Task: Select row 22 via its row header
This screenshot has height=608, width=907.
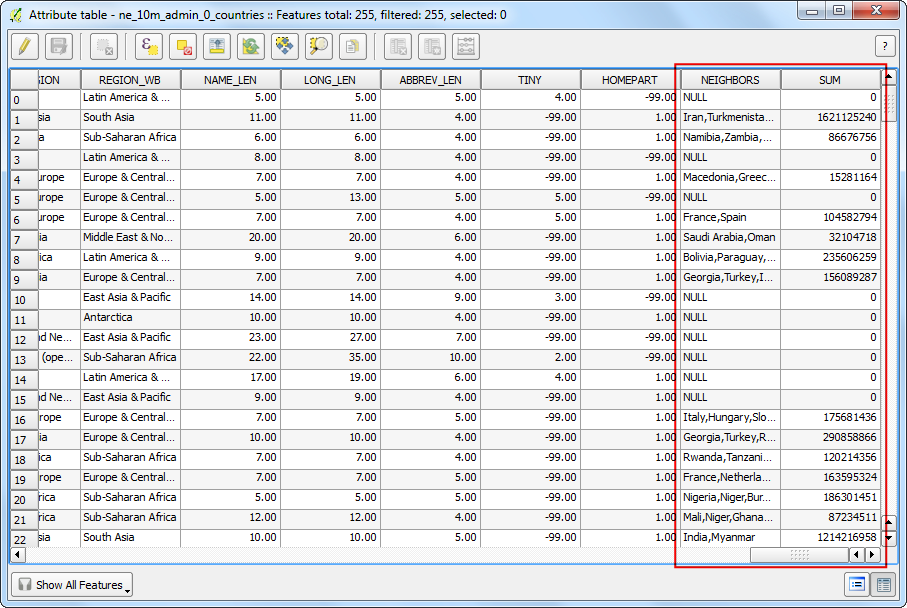Action: point(24,539)
